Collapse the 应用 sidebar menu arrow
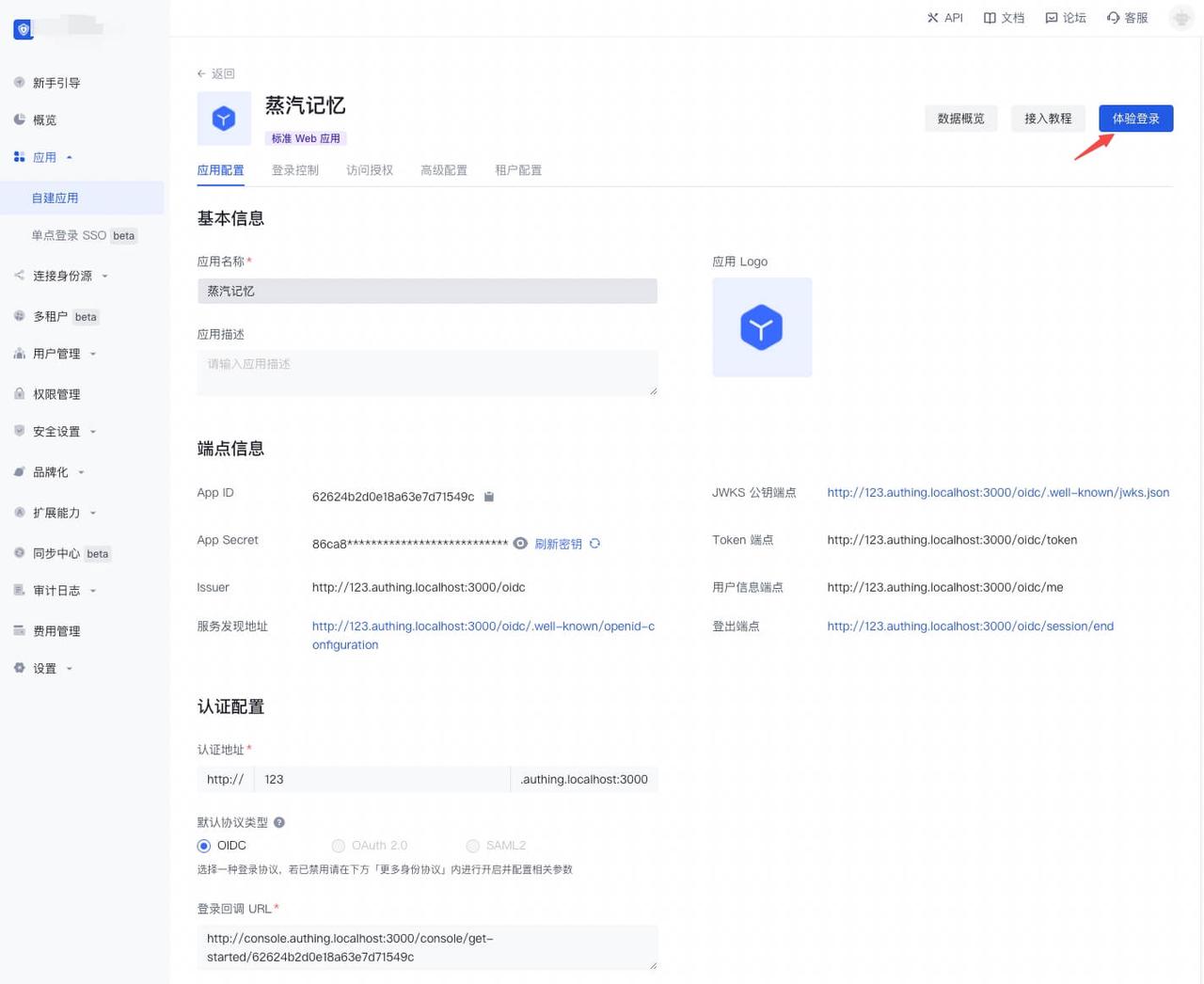Screen dimensions: 1204x984 coord(70,157)
